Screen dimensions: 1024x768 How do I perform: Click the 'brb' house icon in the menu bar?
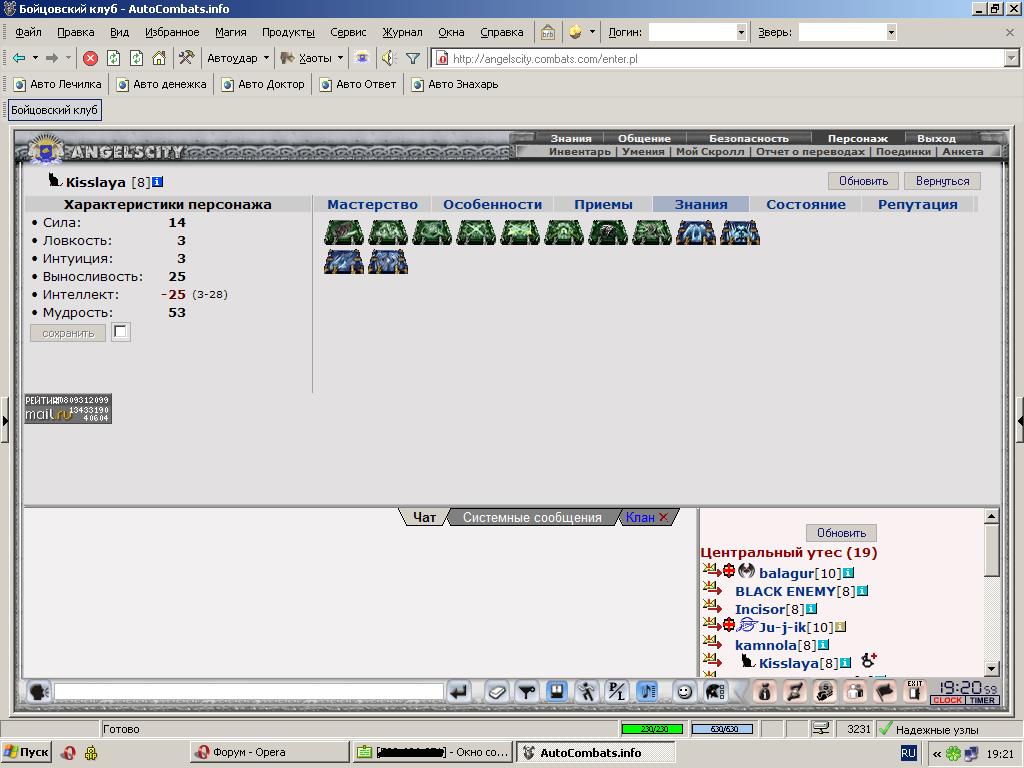click(548, 32)
